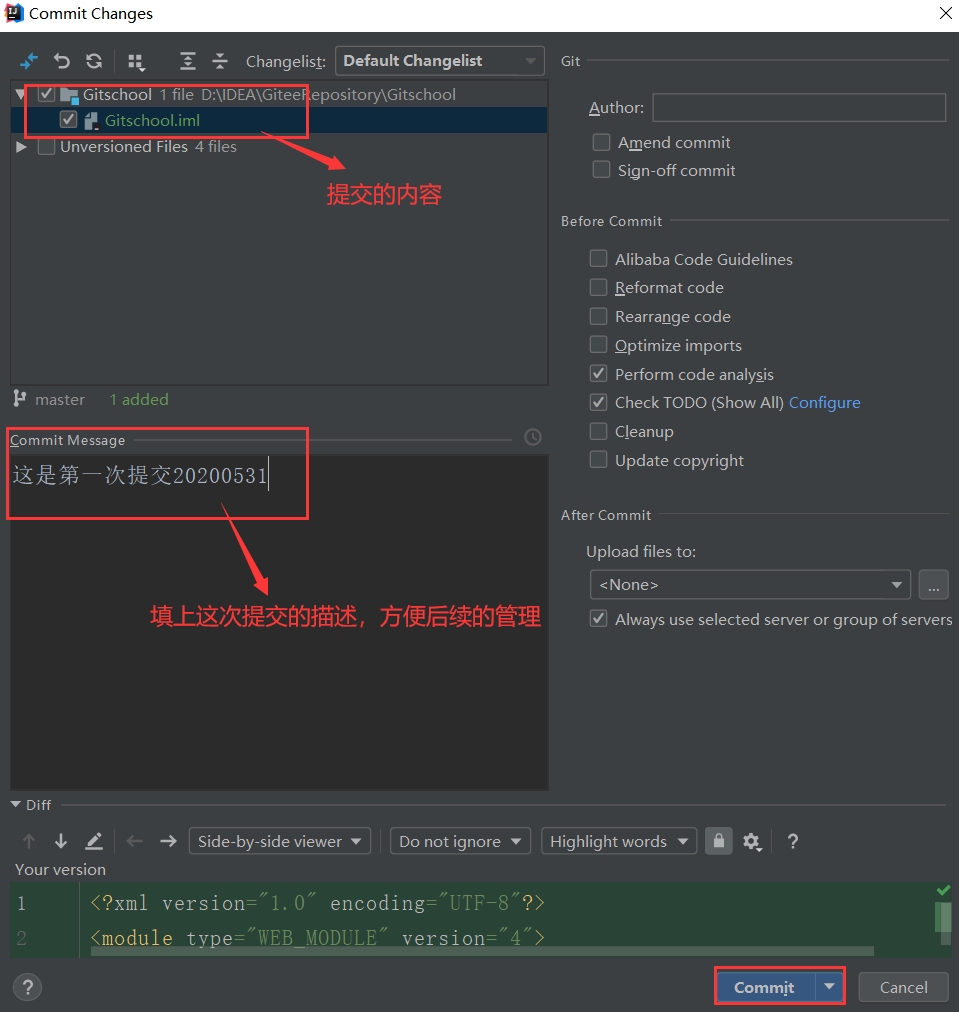Screen dimensions: 959x1012
Task: Uncheck the Gitschool.iml file checkbox
Action: [x=68, y=120]
